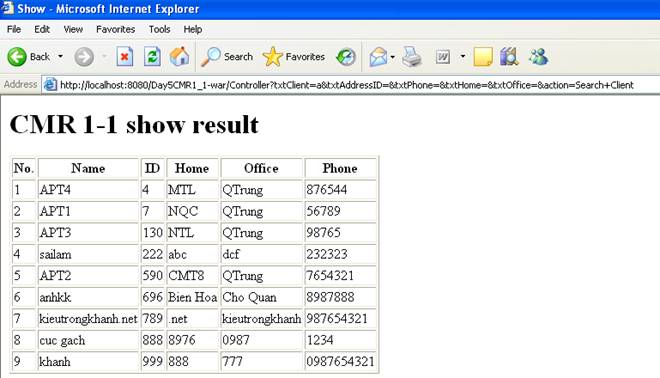Open the File menu
The image size is (660, 378).
point(14,29)
